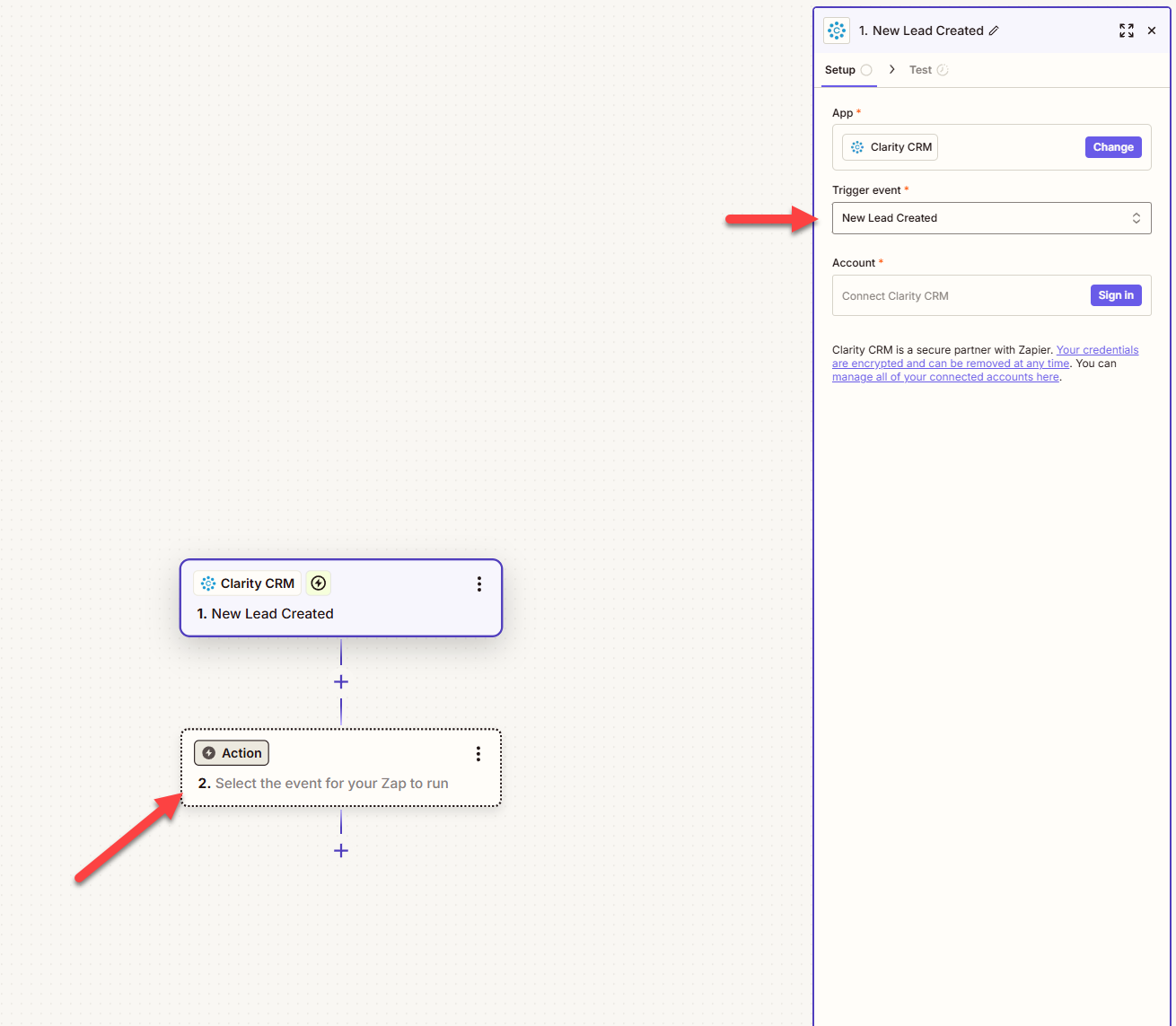Viewport: 1176px width, 1026px height.
Task: Open the Test tab
Action: pos(928,70)
